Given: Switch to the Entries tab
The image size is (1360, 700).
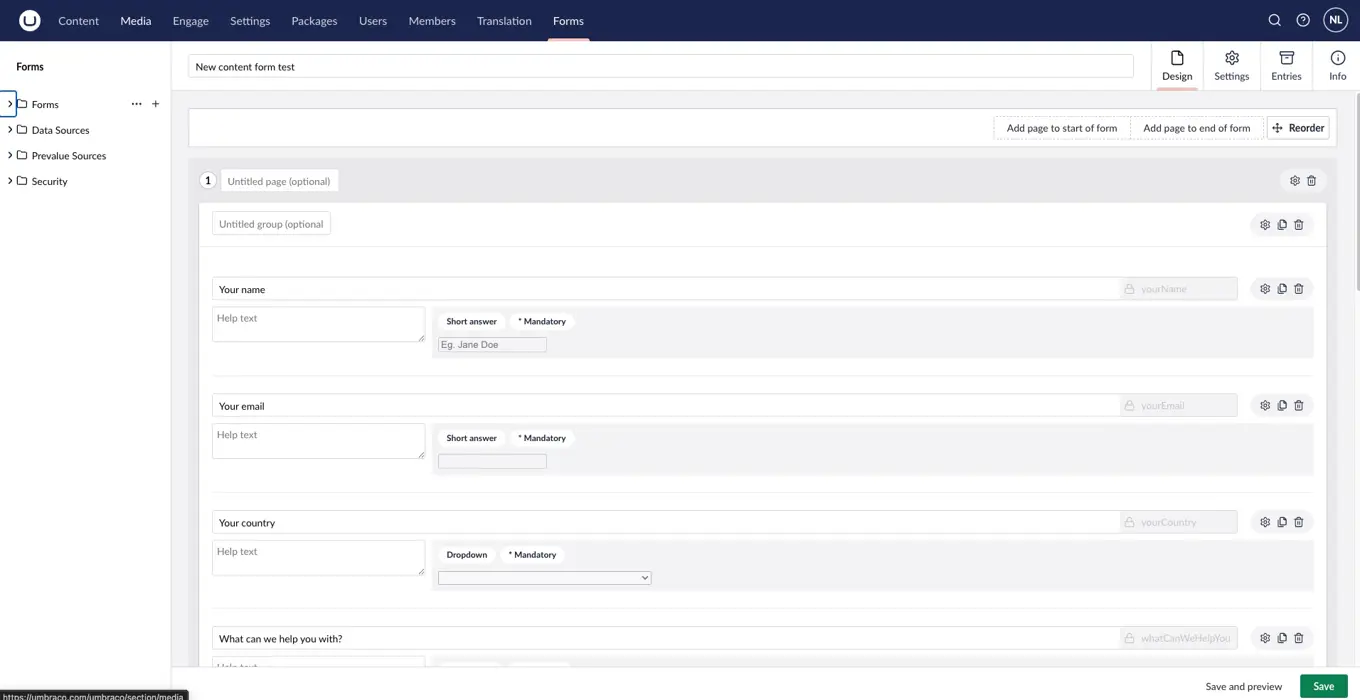Looking at the screenshot, I should (1286, 63).
